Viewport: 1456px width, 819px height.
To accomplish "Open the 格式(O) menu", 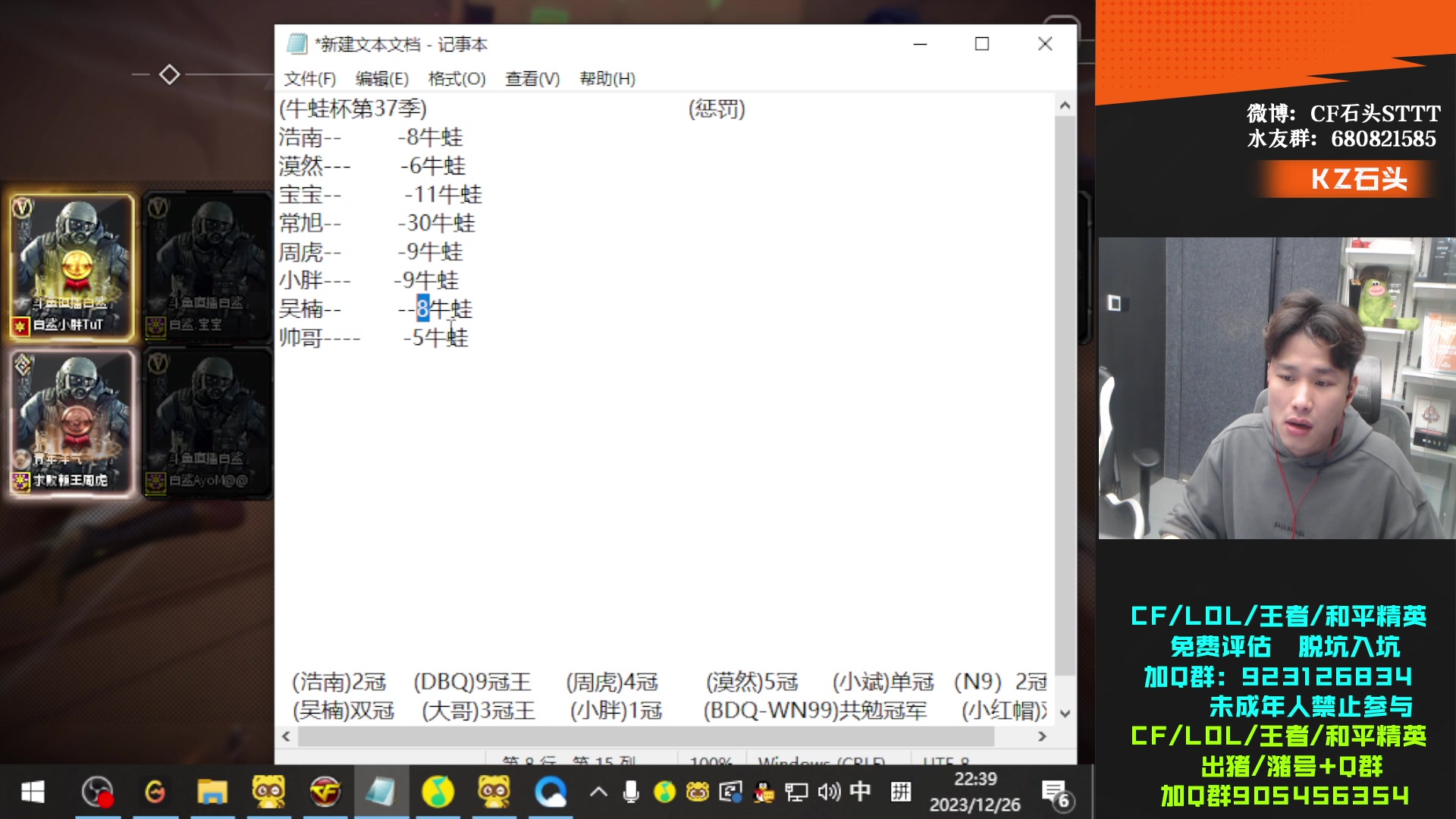I will click(457, 78).
